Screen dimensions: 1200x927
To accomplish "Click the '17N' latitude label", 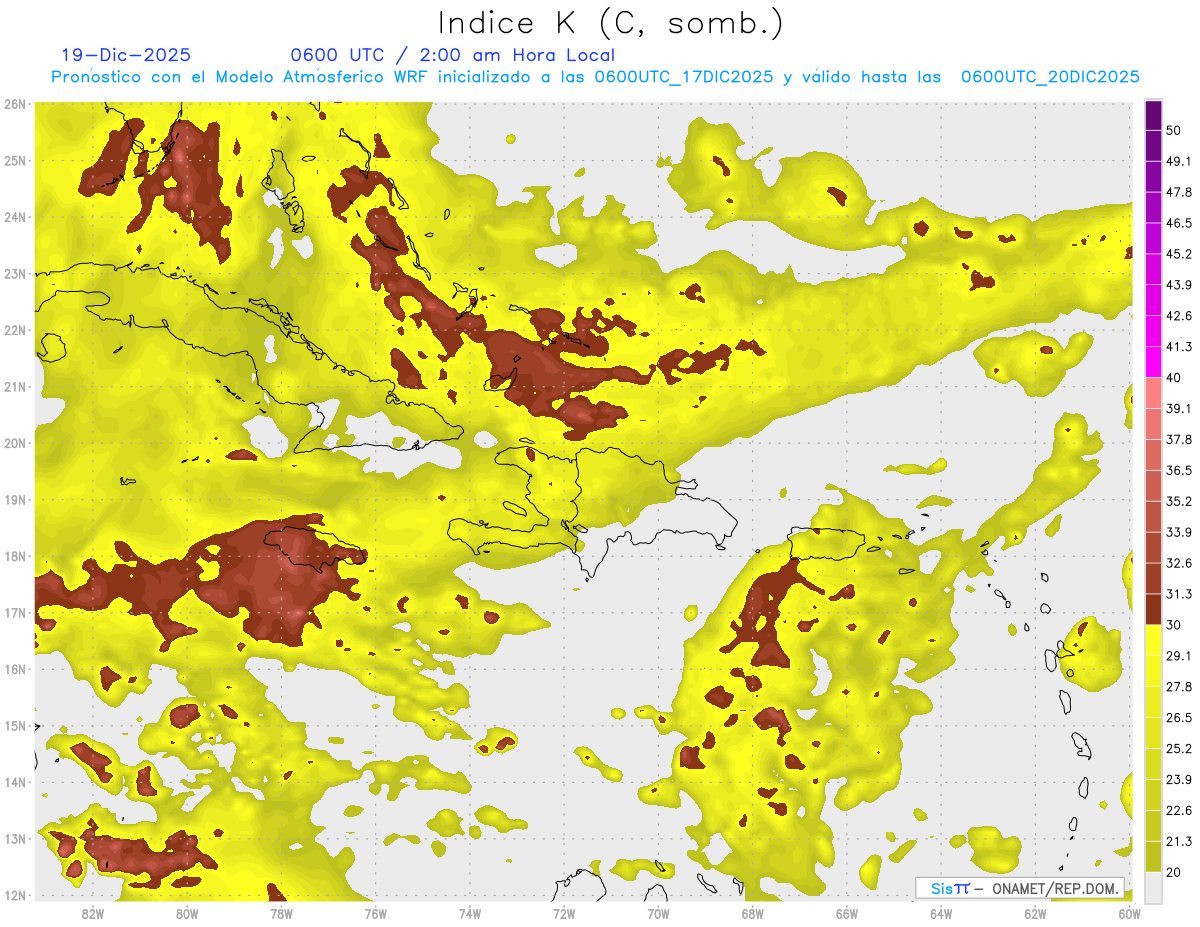I will coord(14,612).
